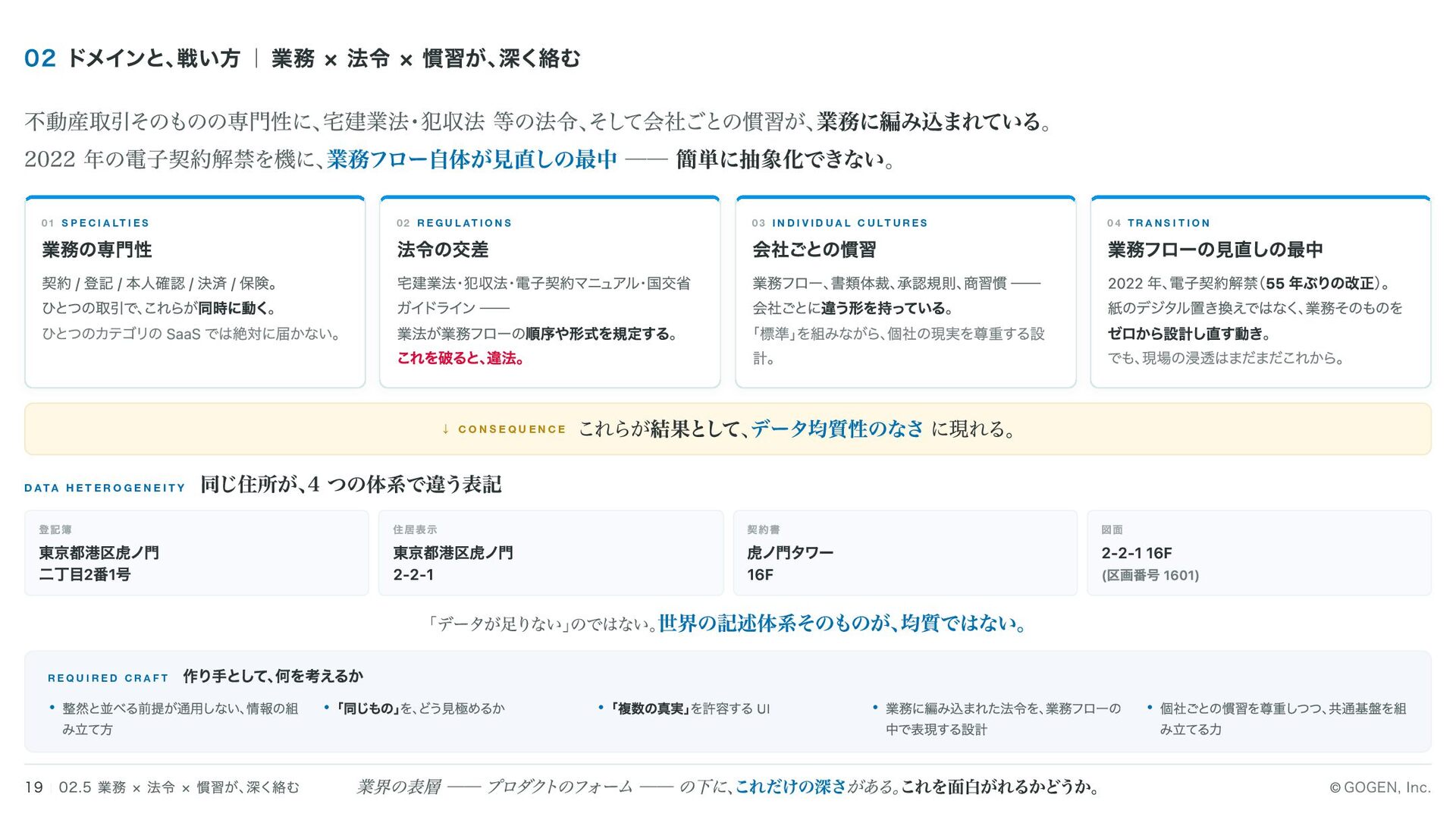
Task: Click the © GOGEN, Inc. copyright footer
Action: [x=1380, y=787]
